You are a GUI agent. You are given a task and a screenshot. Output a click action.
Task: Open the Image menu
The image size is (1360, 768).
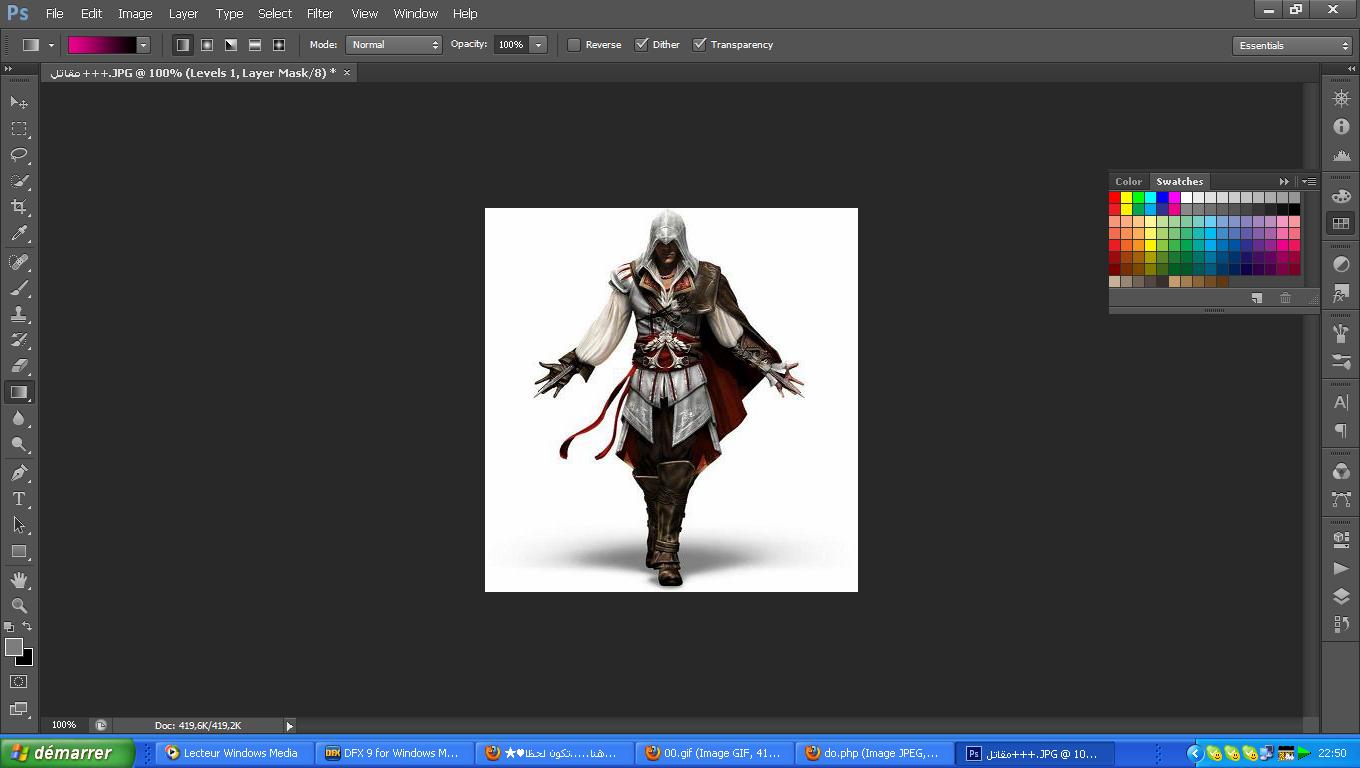tap(135, 14)
